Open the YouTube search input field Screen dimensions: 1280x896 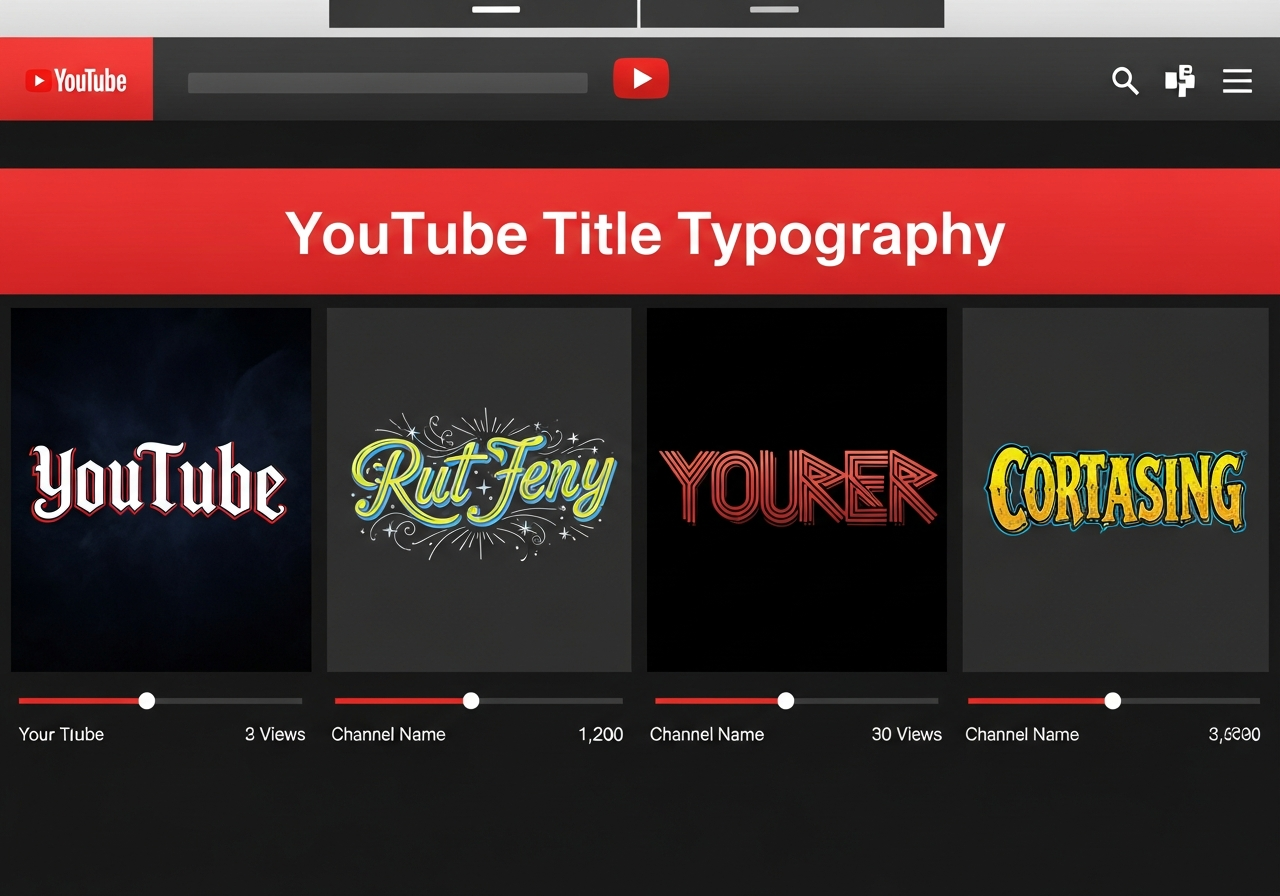(x=387, y=82)
